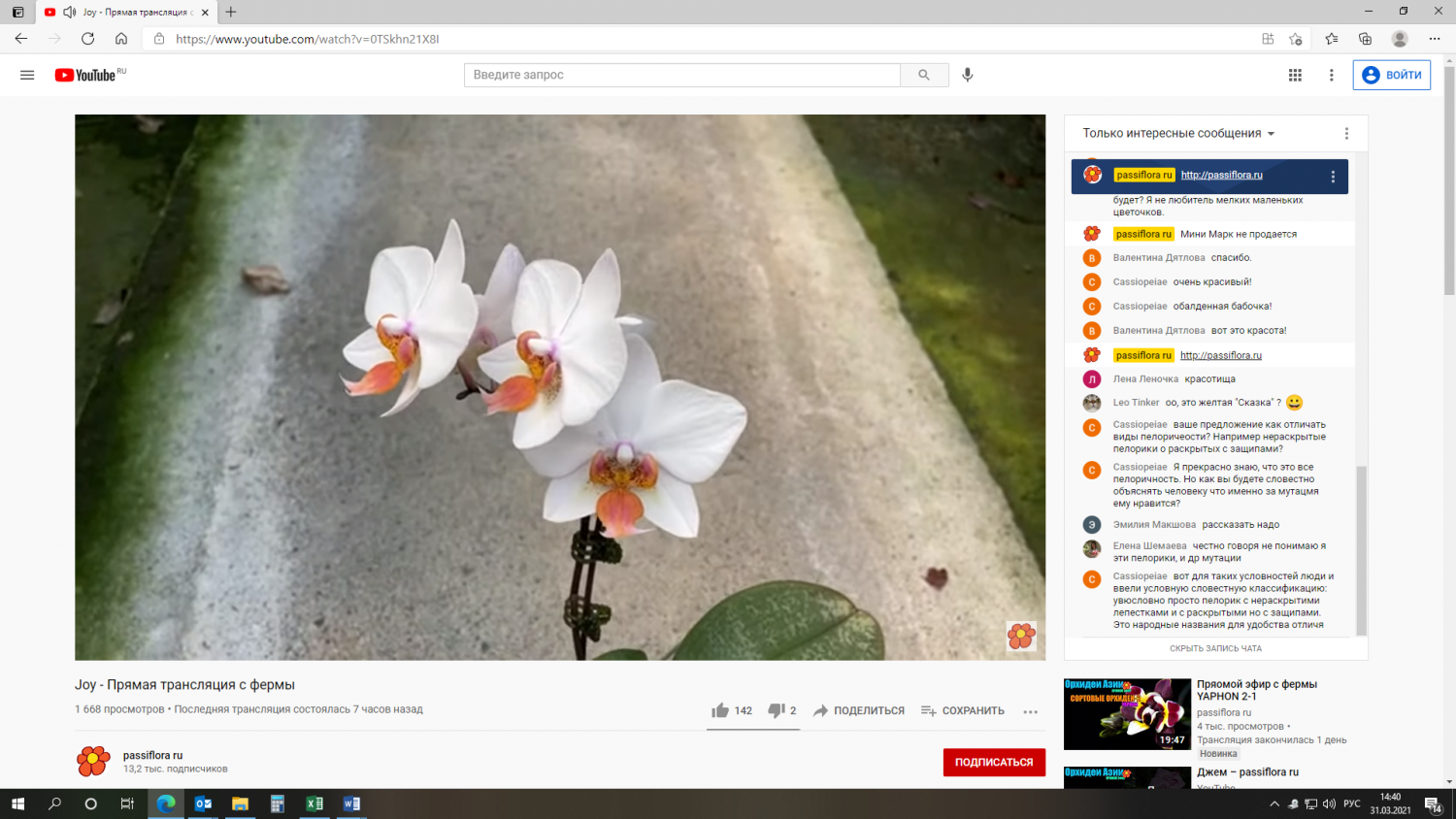Click the dislike thumbs-down icon

pos(776,710)
